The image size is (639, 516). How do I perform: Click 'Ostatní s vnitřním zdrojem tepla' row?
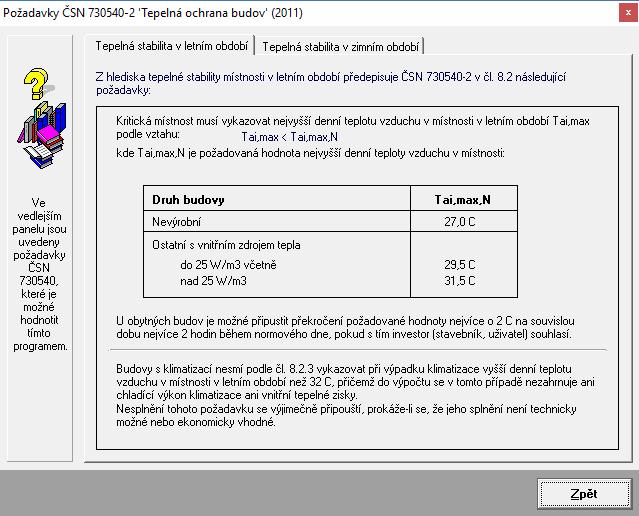(x=226, y=245)
